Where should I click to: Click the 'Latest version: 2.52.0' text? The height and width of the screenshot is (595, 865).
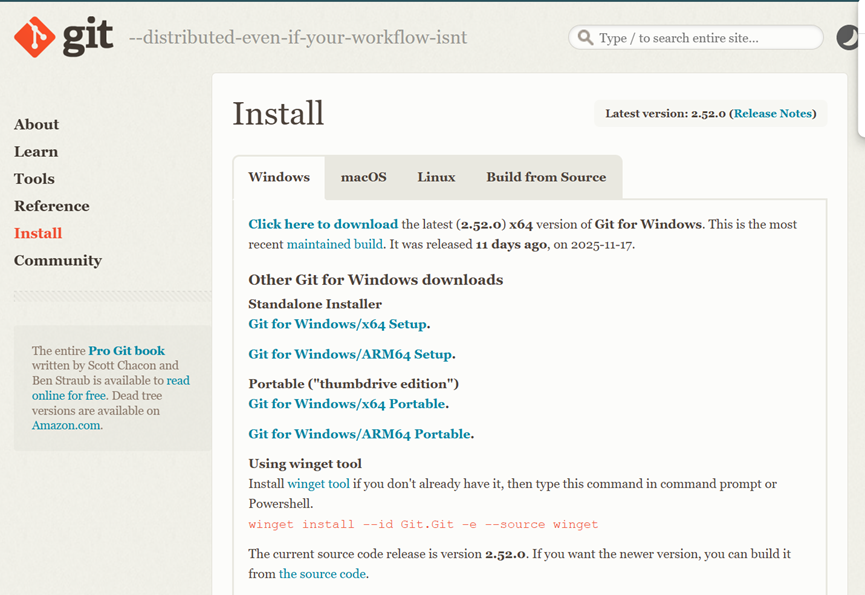pyautogui.click(x=665, y=114)
